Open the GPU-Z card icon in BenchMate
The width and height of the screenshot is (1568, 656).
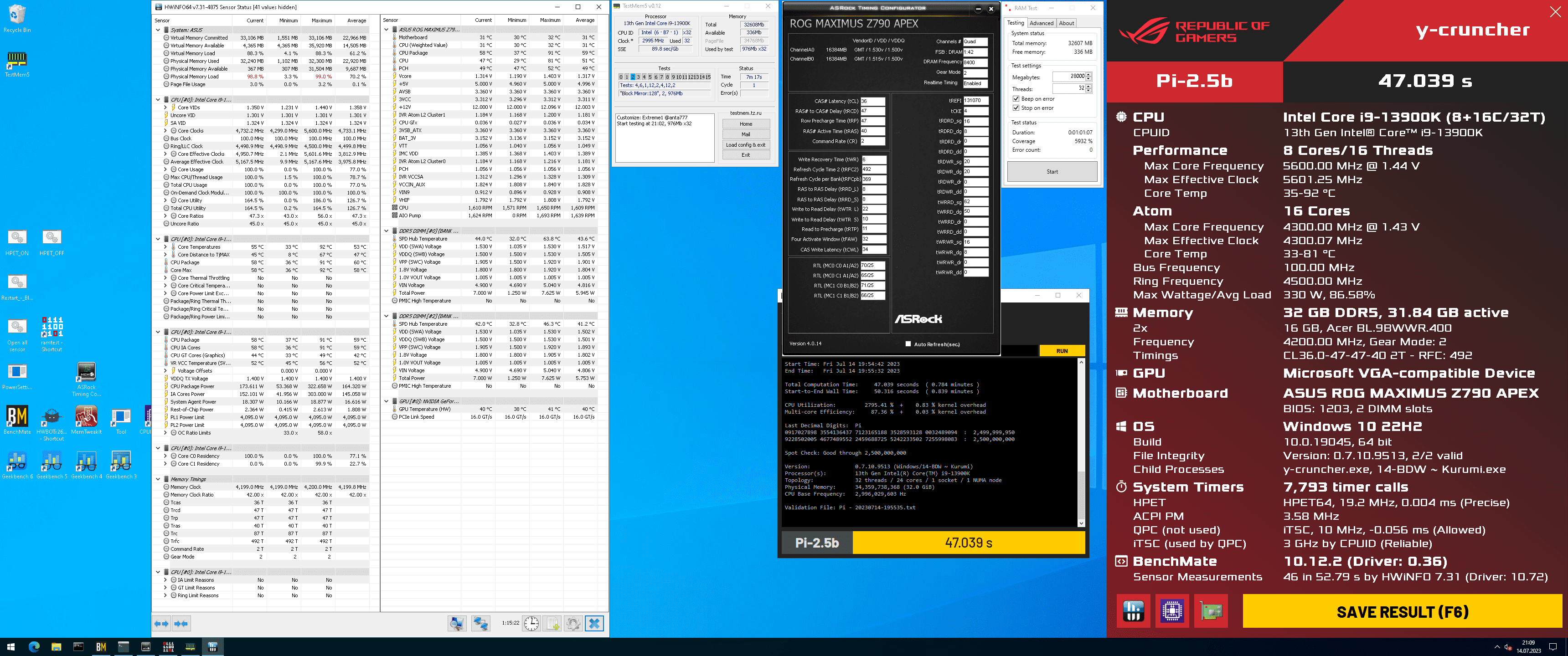click(x=1211, y=611)
